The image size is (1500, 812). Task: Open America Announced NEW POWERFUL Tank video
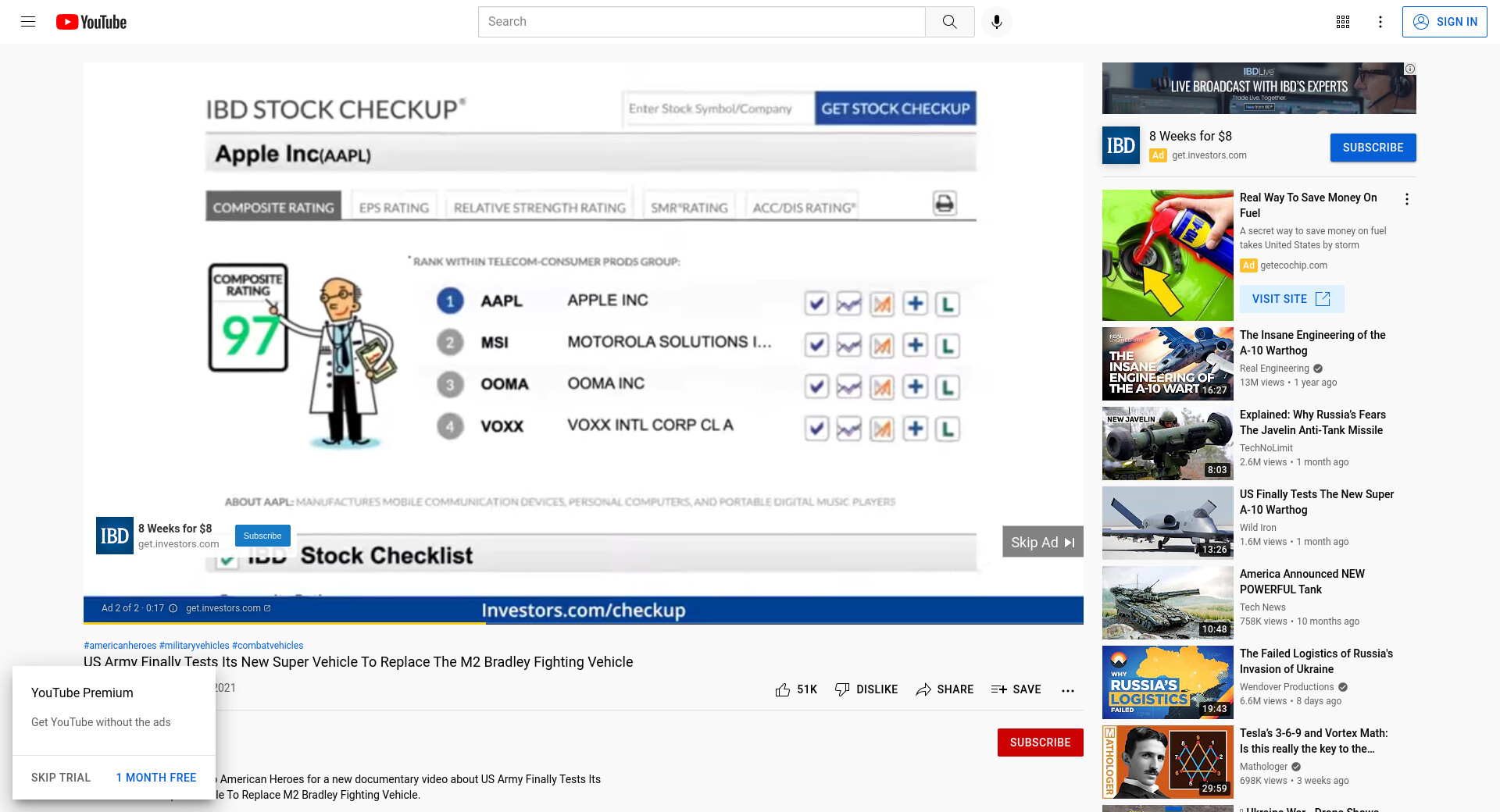(x=1302, y=582)
